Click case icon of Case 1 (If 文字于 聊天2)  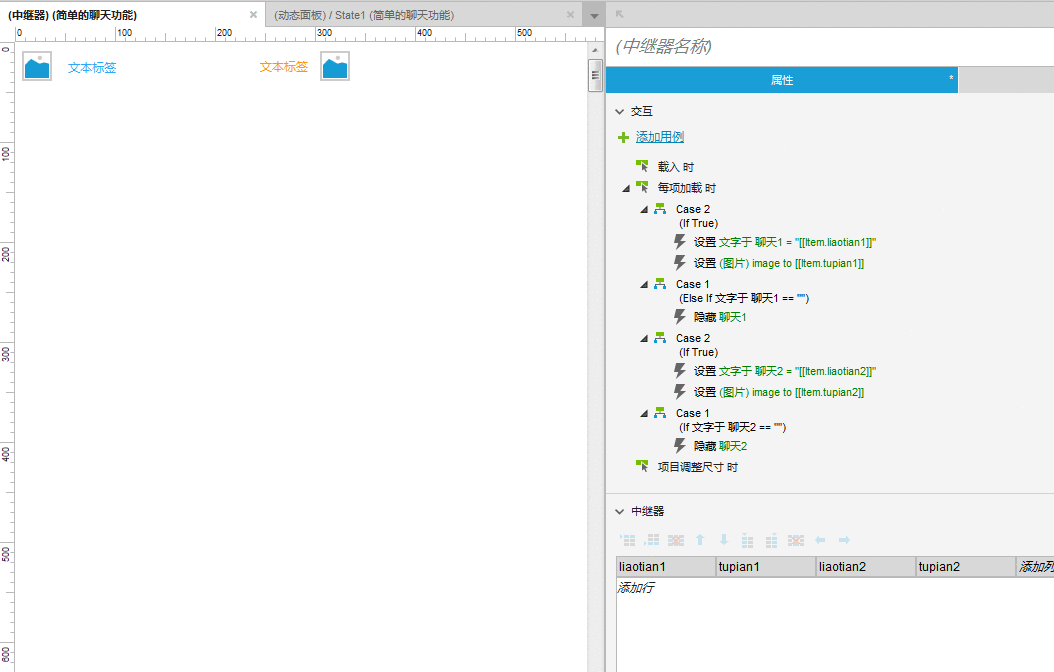pos(660,413)
